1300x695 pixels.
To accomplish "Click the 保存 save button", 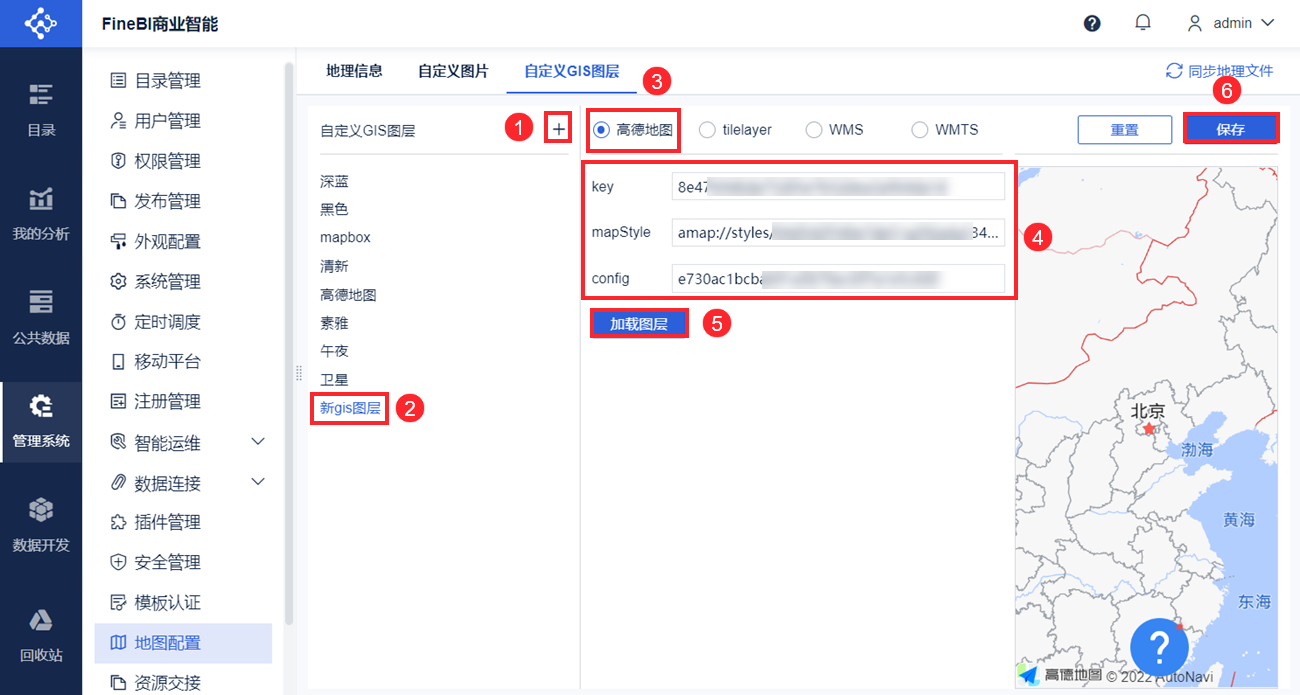I will 1231,129.
